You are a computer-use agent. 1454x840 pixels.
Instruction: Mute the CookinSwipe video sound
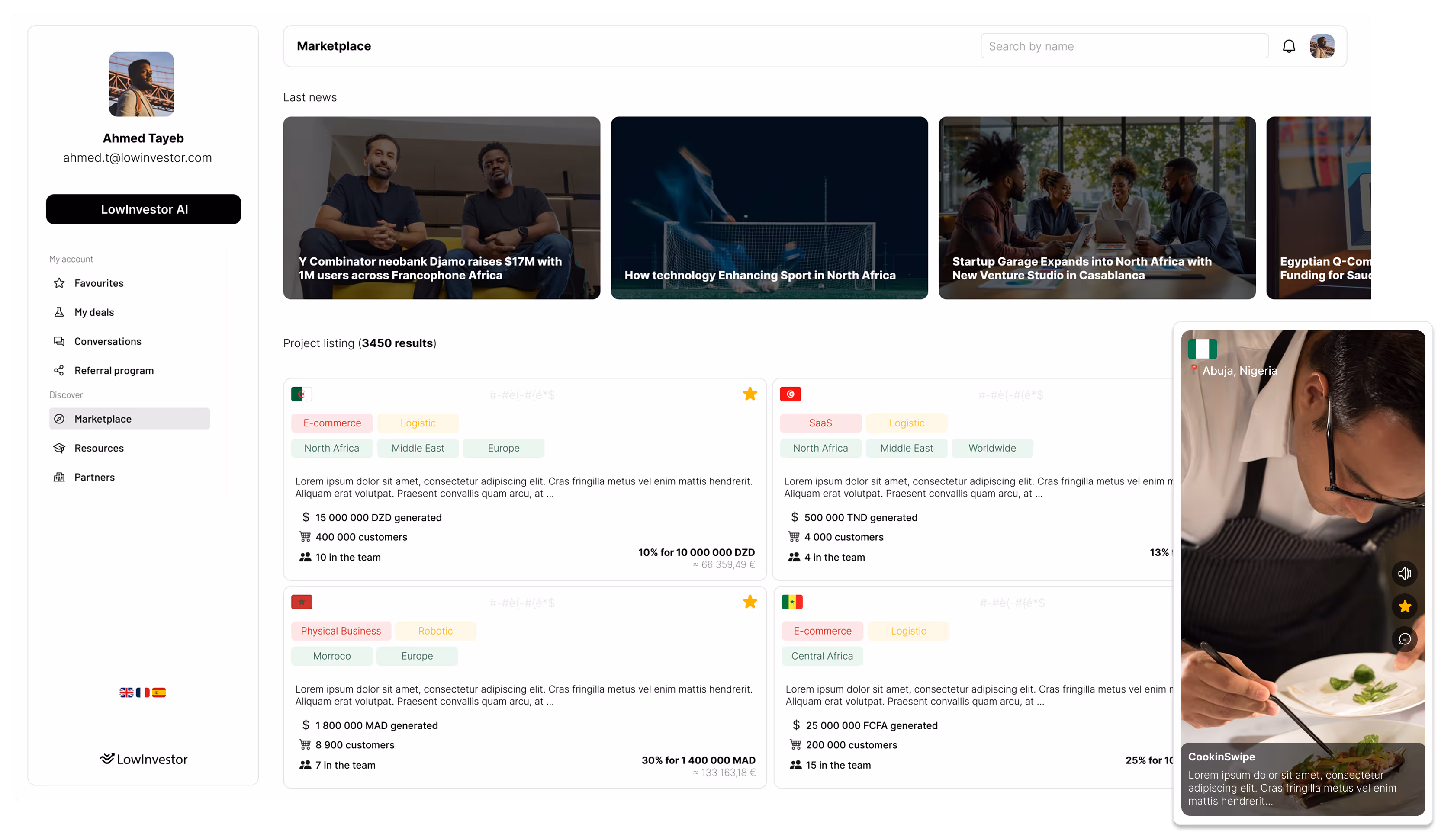click(1404, 574)
